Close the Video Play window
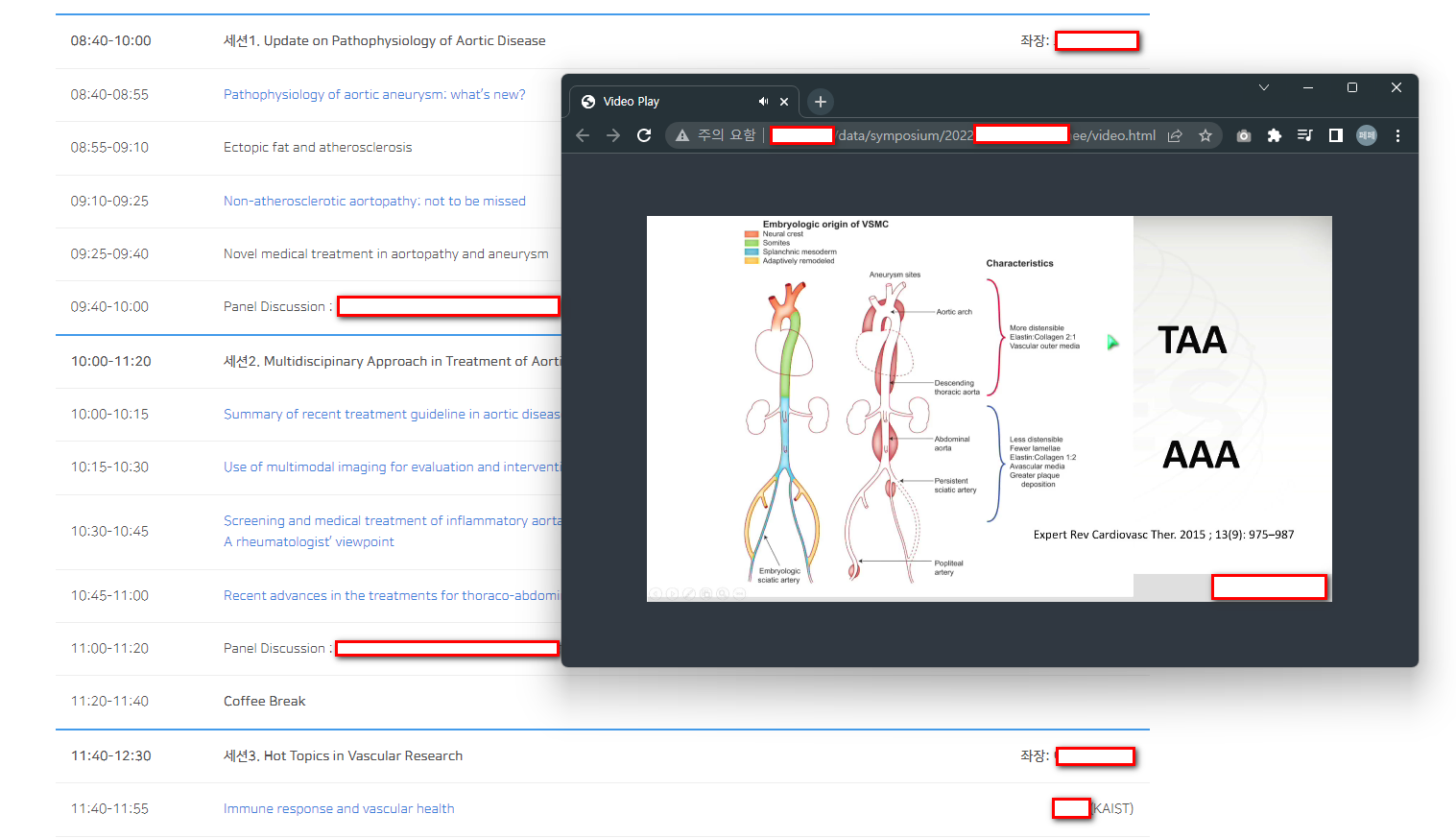This screenshot has height=838, width=1456. [x=1396, y=87]
